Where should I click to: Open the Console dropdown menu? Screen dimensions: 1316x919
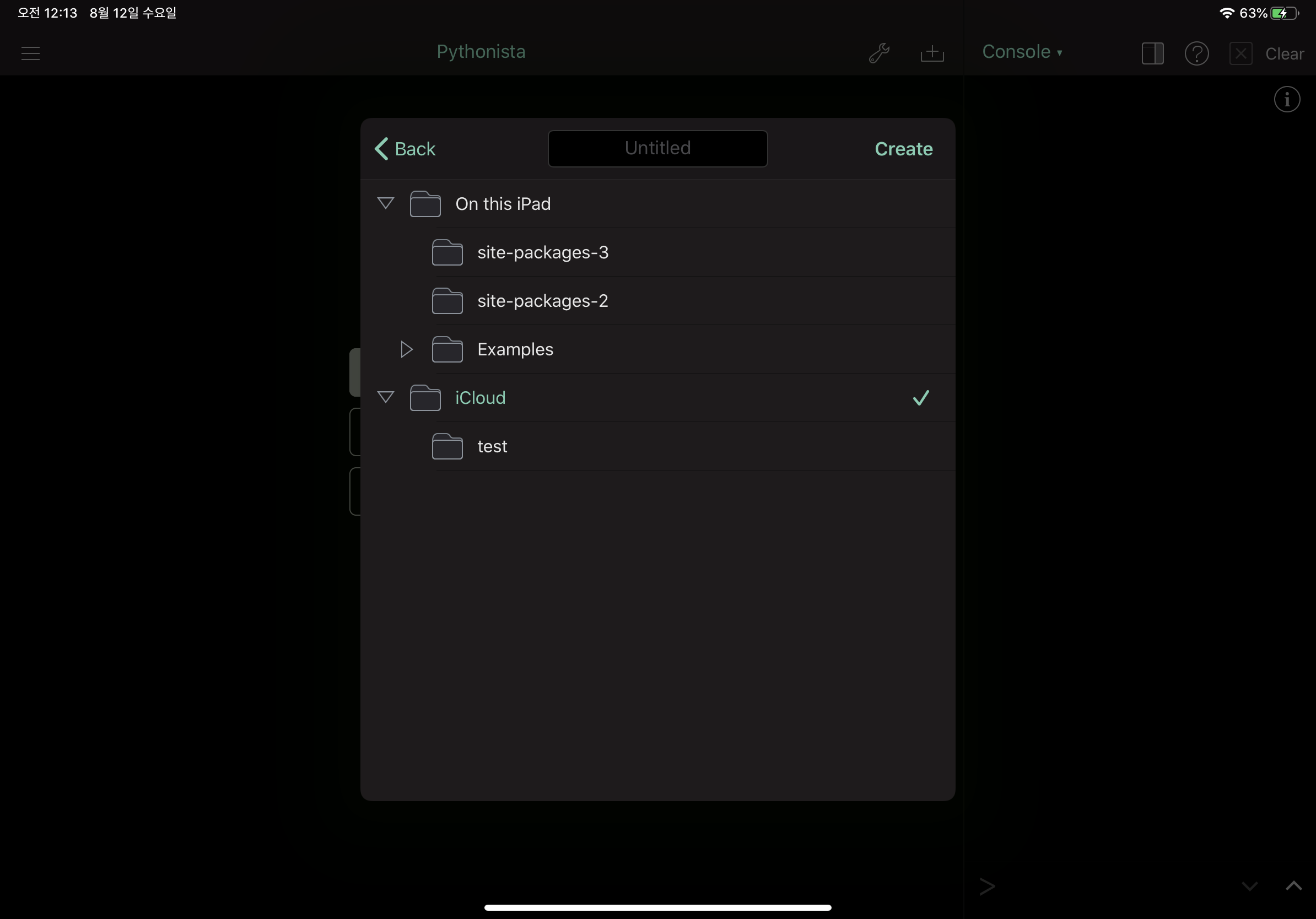click(1022, 52)
